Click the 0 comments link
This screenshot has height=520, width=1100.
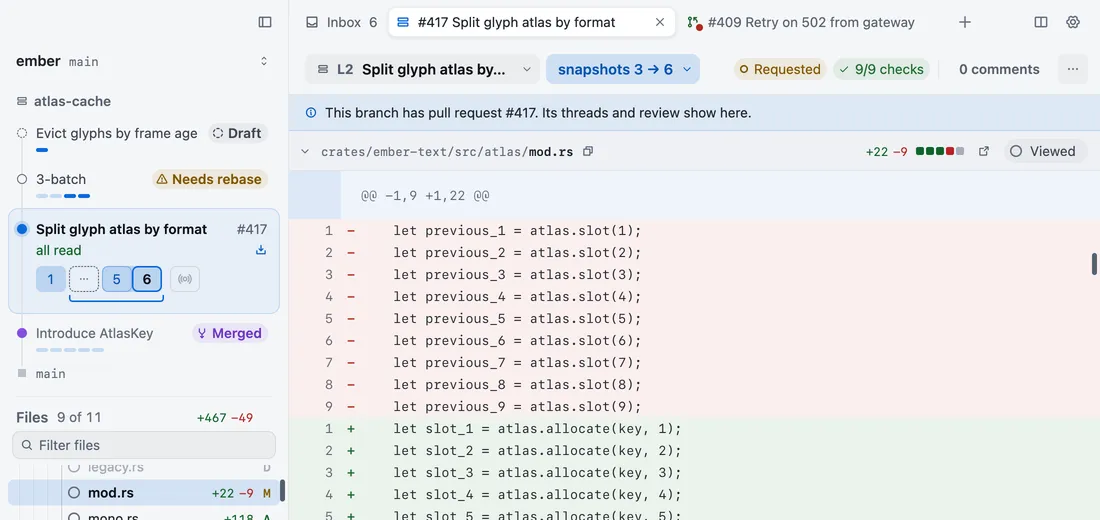coord(999,69)
